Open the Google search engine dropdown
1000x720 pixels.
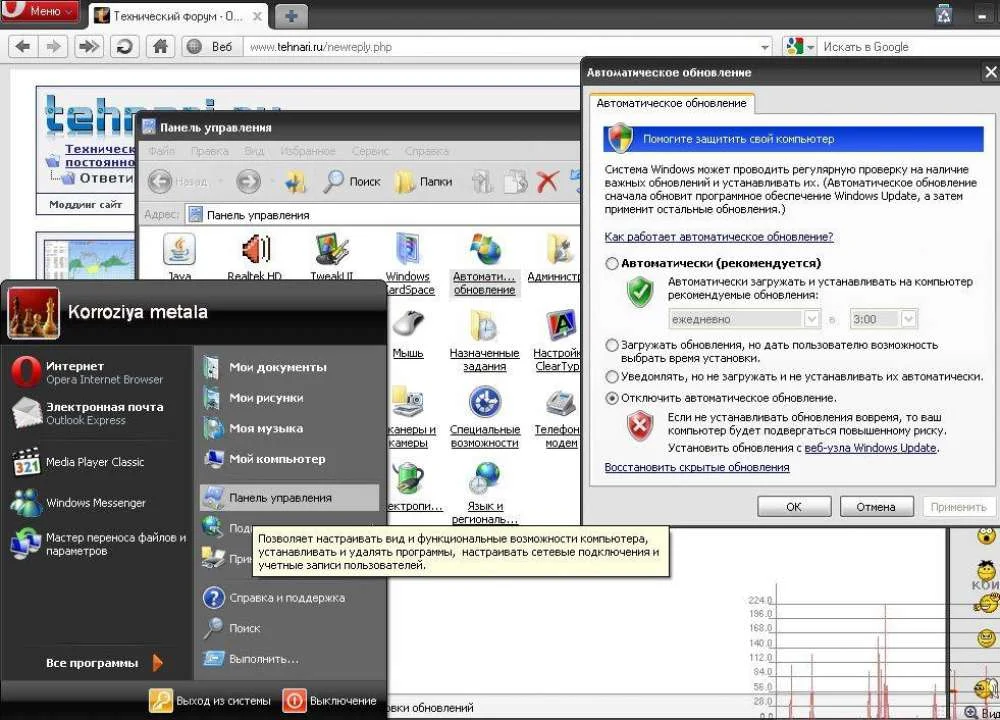tap(800, 47)
